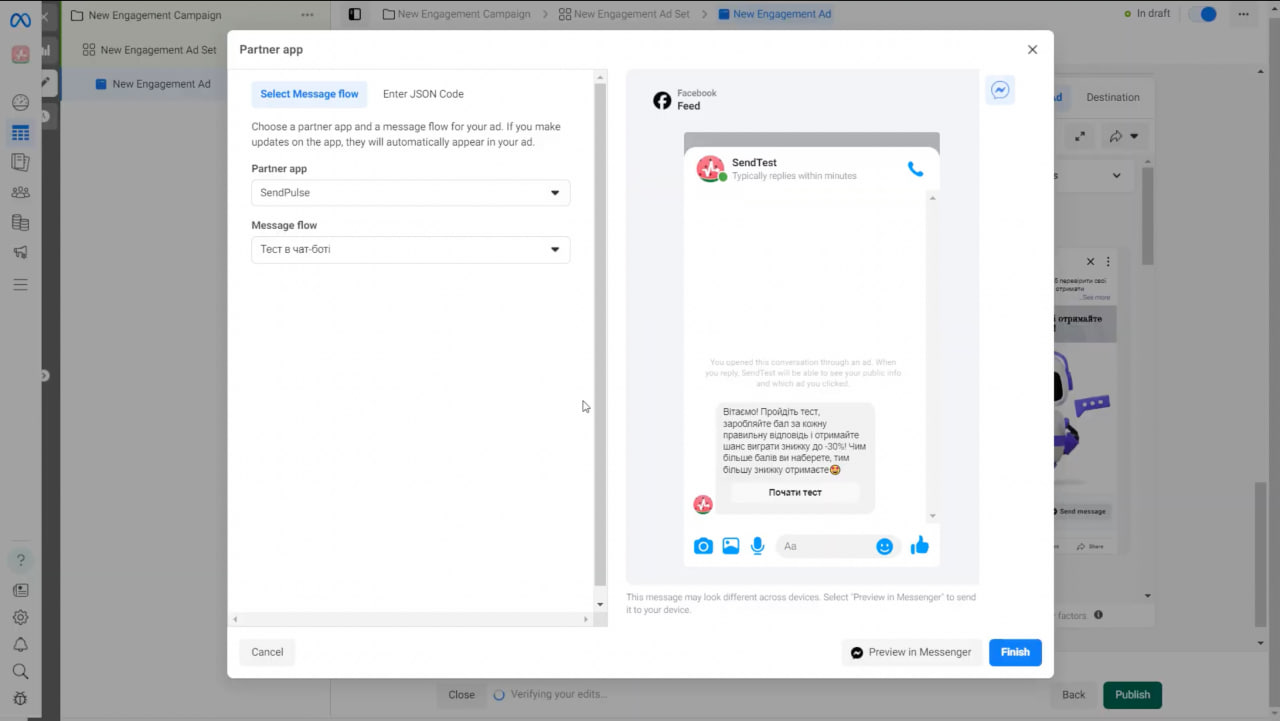Switch to the Select Message flow tab
1280x721 pixels.
(x=309, y=94)
